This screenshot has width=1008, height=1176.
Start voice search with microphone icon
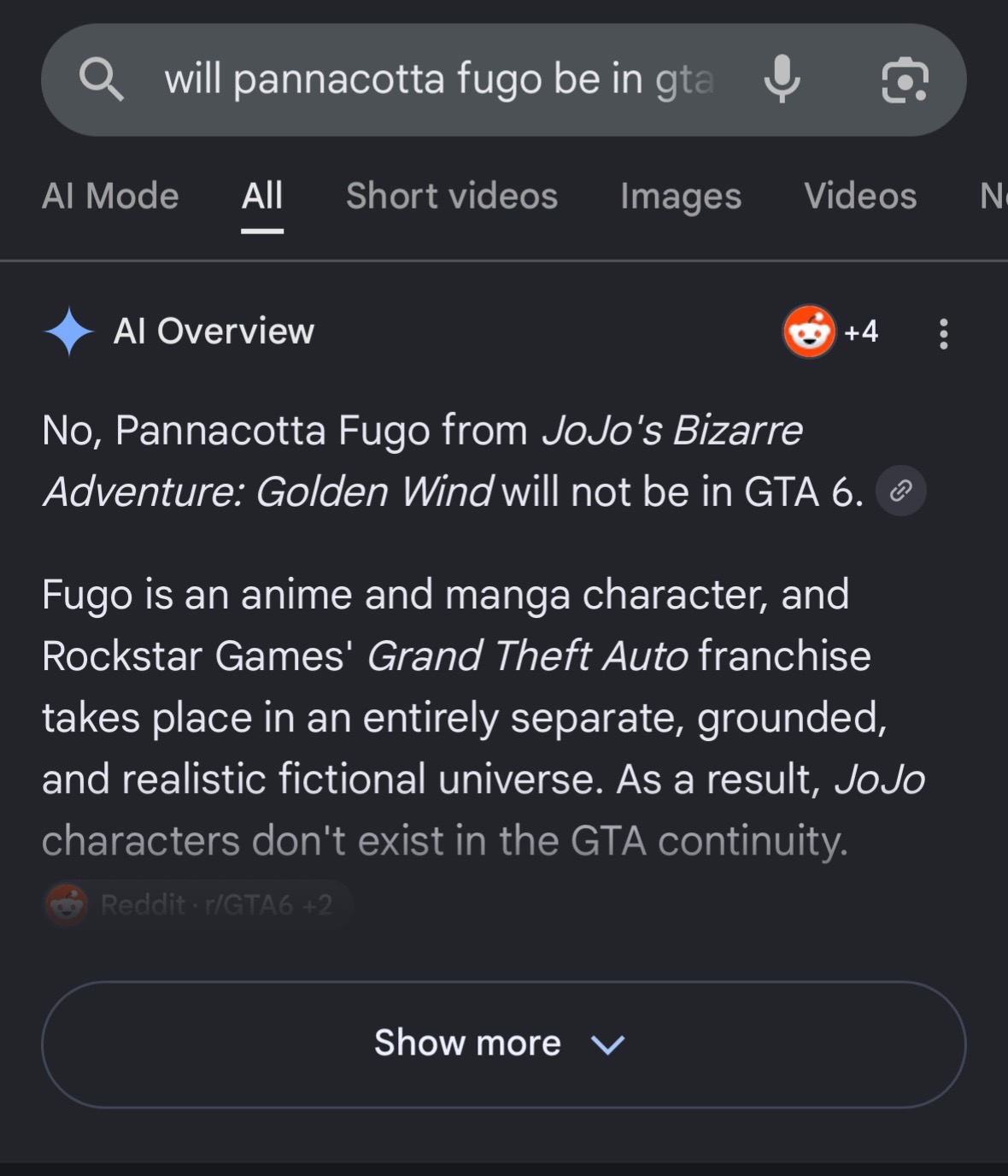[782, 79]
